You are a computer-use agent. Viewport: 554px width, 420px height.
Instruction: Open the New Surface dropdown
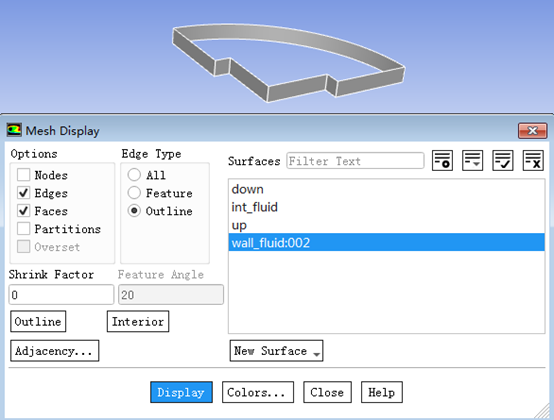tap(276, 351)
